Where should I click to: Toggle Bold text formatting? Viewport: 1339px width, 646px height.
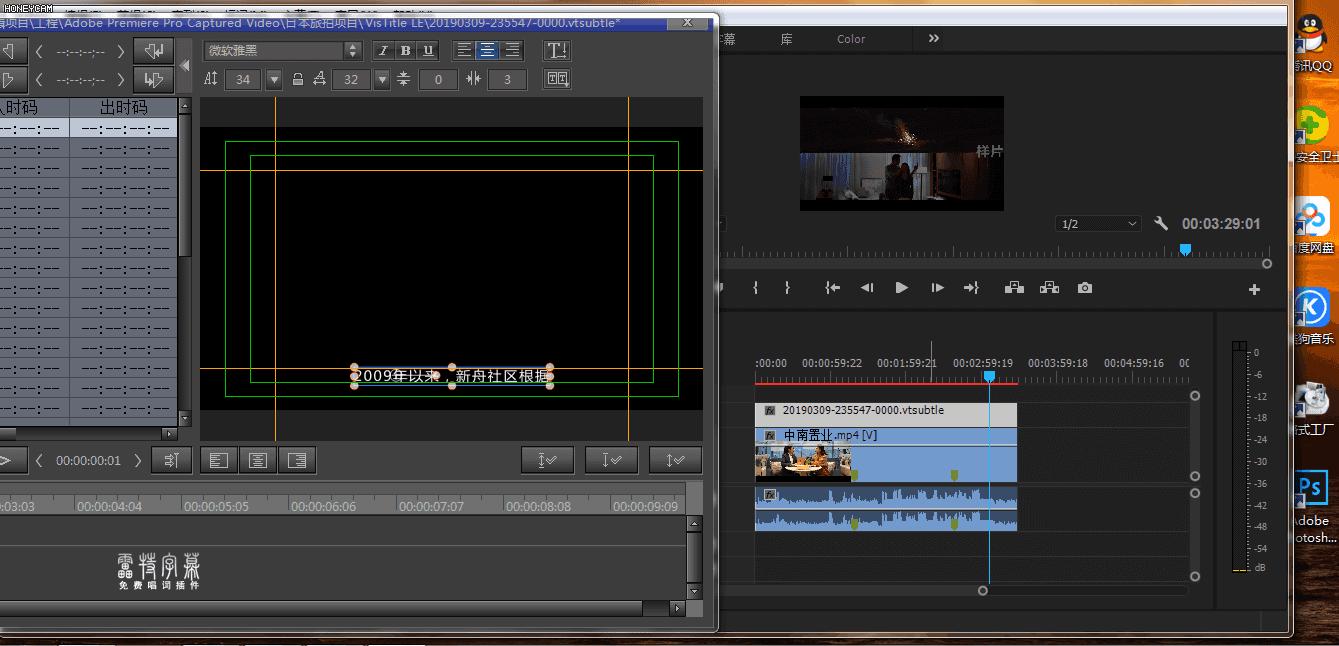[x=405, y=51]
